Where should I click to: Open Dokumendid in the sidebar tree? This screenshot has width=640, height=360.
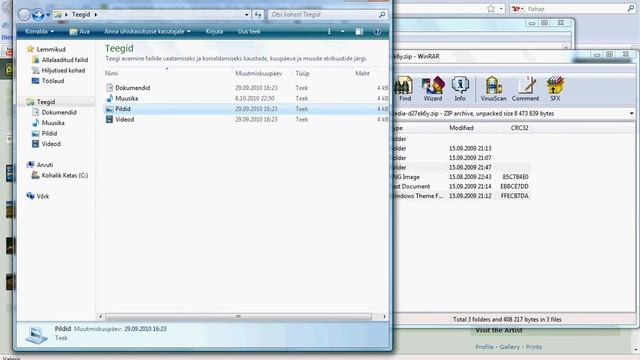(54, 112)
